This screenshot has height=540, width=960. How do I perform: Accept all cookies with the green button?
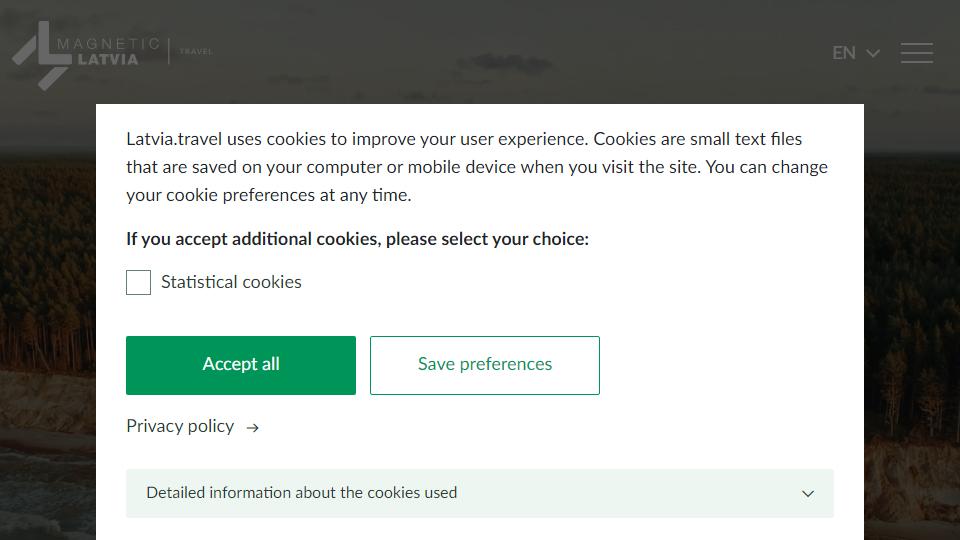click(x=241, y=365)
